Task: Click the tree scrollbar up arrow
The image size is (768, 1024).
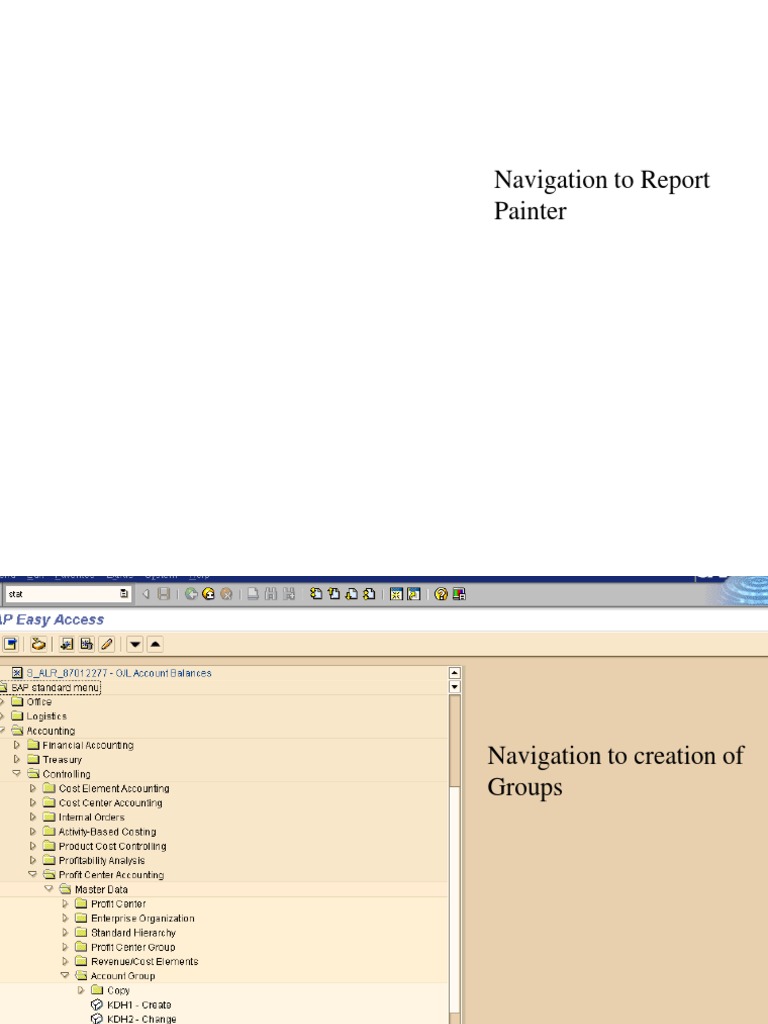Action: pyautogui.click(x=455, y=673)
